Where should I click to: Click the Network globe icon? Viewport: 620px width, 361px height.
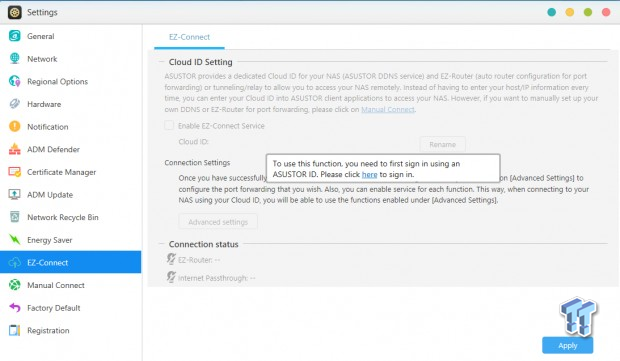click(x=15, y=59)
